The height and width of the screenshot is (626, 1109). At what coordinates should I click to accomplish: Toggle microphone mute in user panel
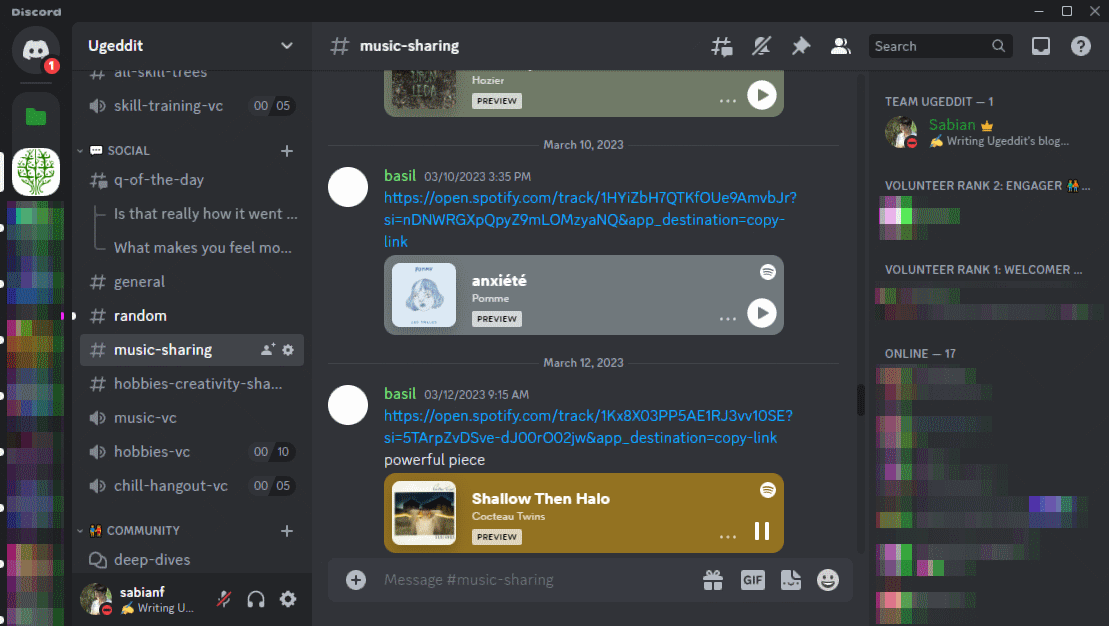225,599
